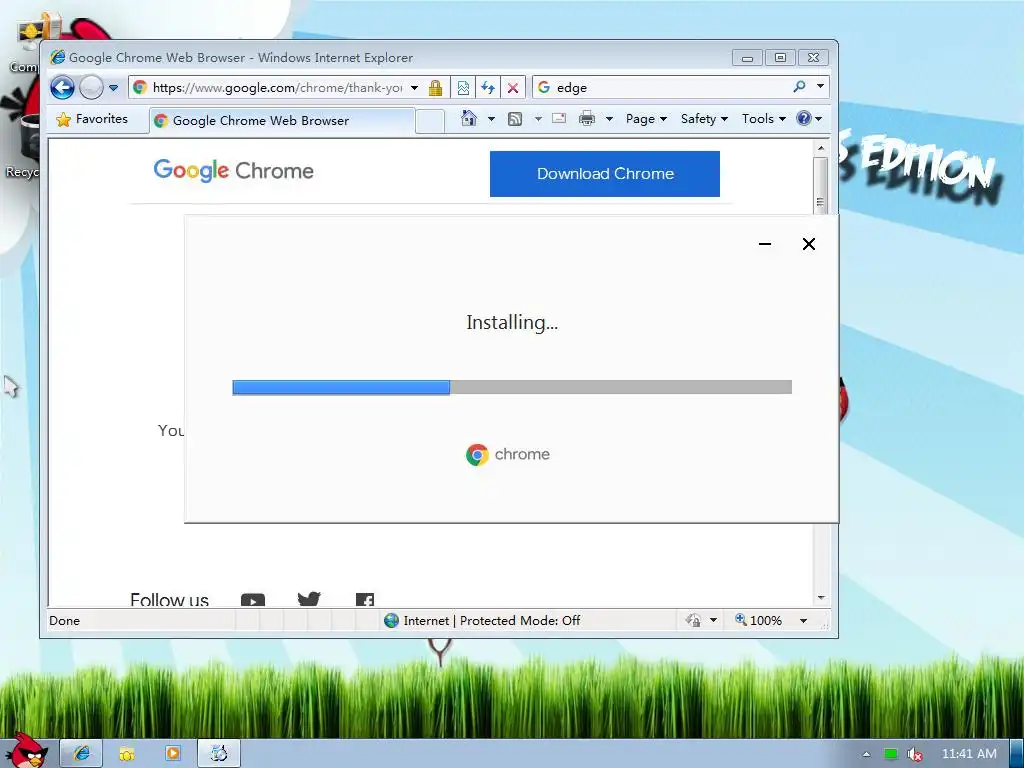Select the Google Chrome Web Browser tab
The width and height of the screenshot is (1024, 768).
pos(282,120)
